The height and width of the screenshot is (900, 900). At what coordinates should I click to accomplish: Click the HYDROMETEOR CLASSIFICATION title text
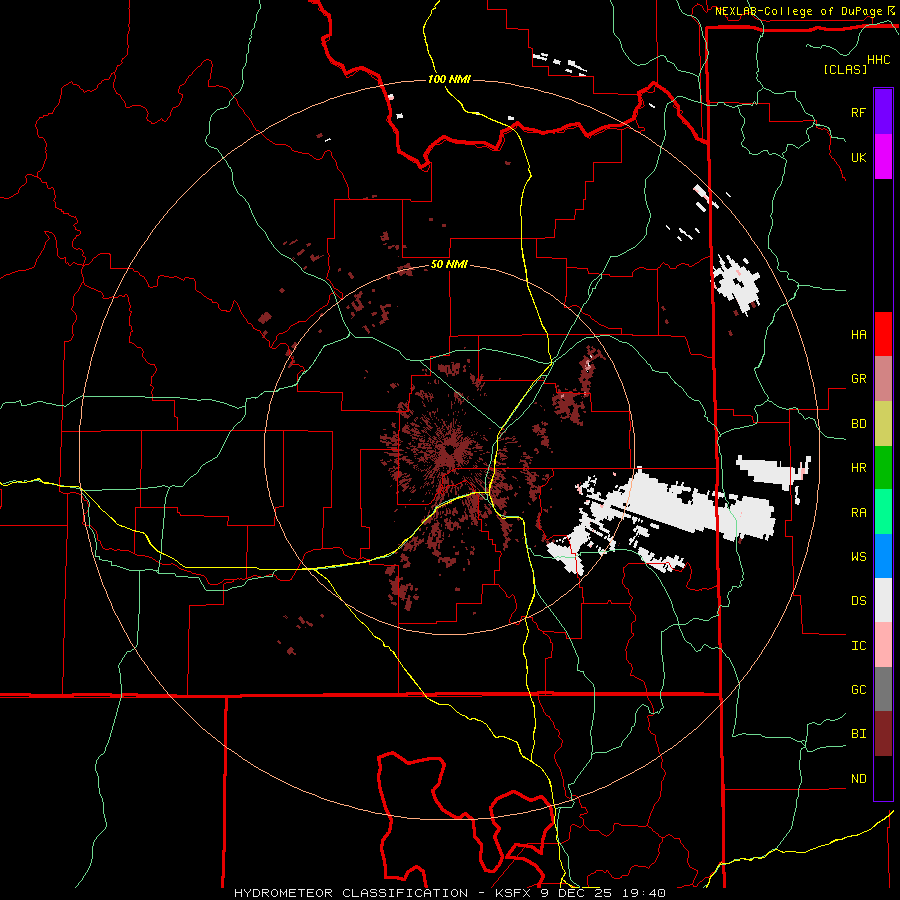tap(351, 893)
